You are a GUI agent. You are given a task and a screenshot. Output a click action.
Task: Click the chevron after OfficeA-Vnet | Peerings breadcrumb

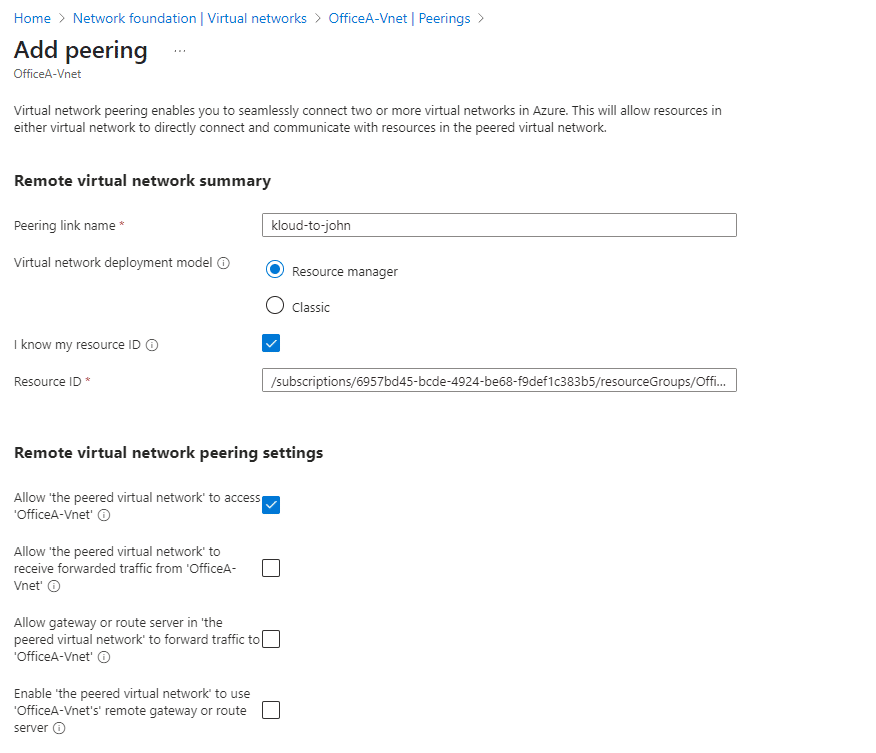(x=481, y=19)
